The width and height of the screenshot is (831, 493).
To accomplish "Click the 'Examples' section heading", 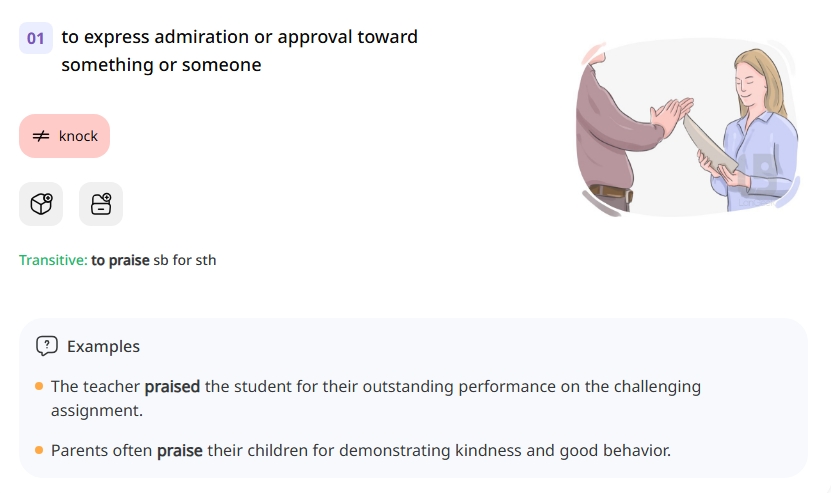I will pos(103,346).
